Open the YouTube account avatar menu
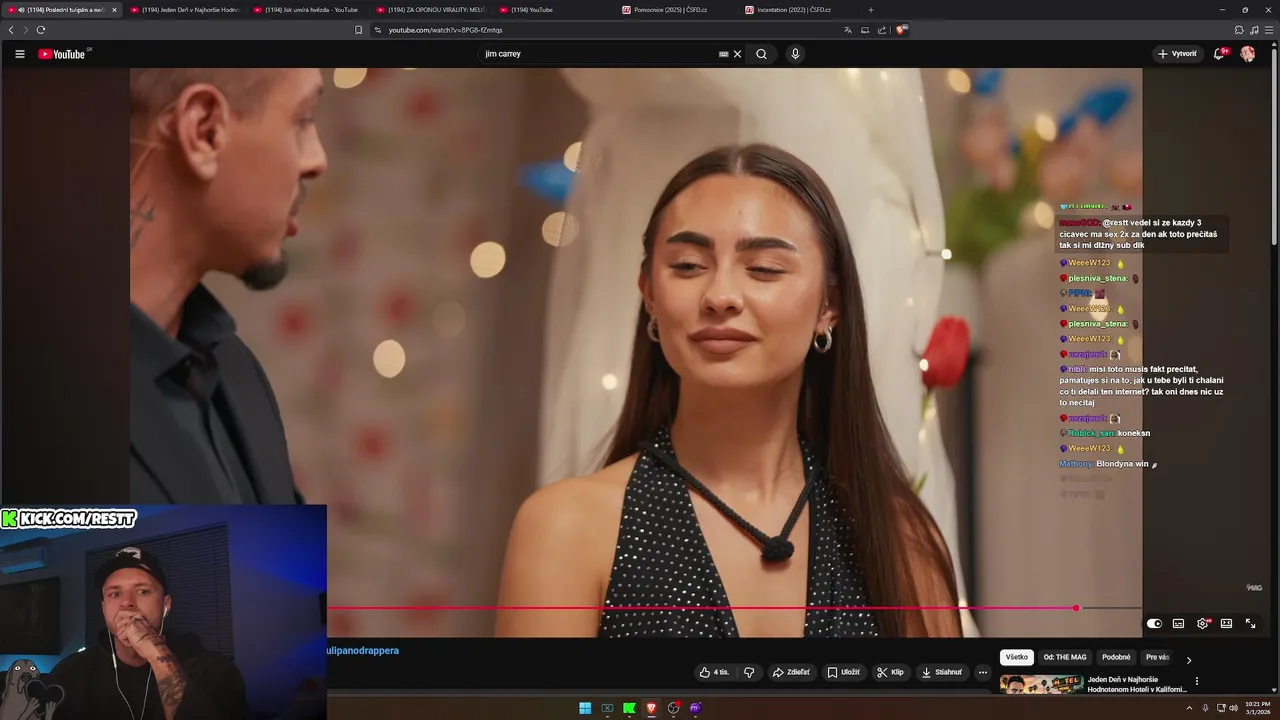Image resolution: width=1280 pixels, height=720 pixels. 1248,54
